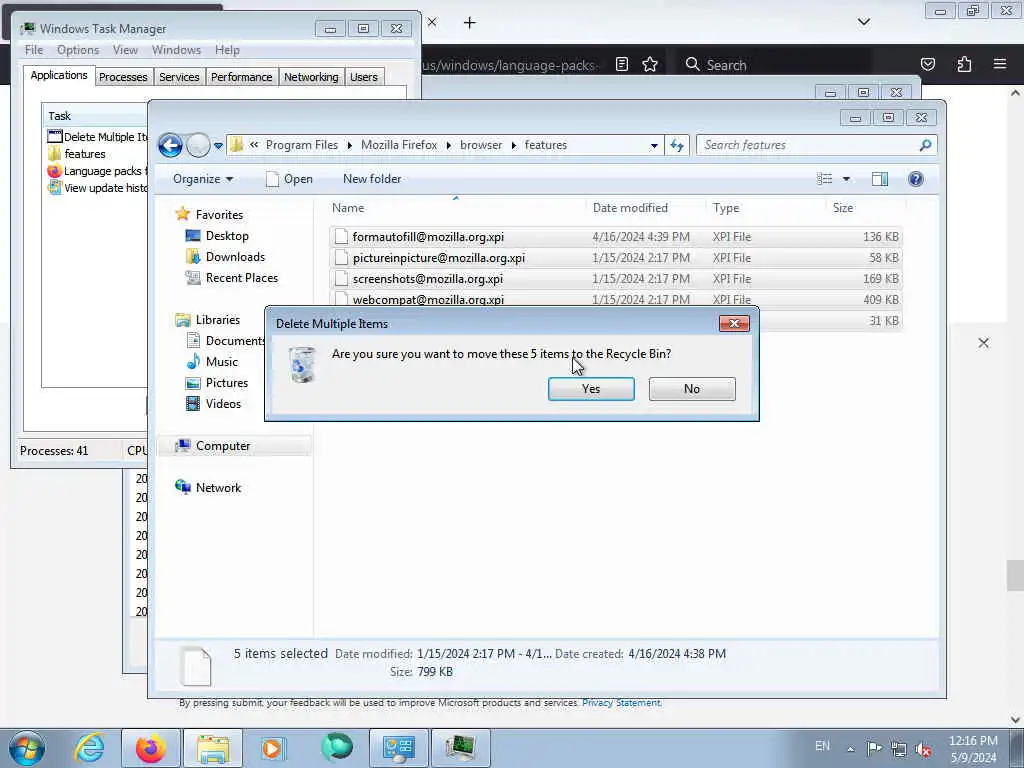Open Task Manager Windows menu
Image resolution: width=1024 pixels, height=768 pixels.
(176, 50)
